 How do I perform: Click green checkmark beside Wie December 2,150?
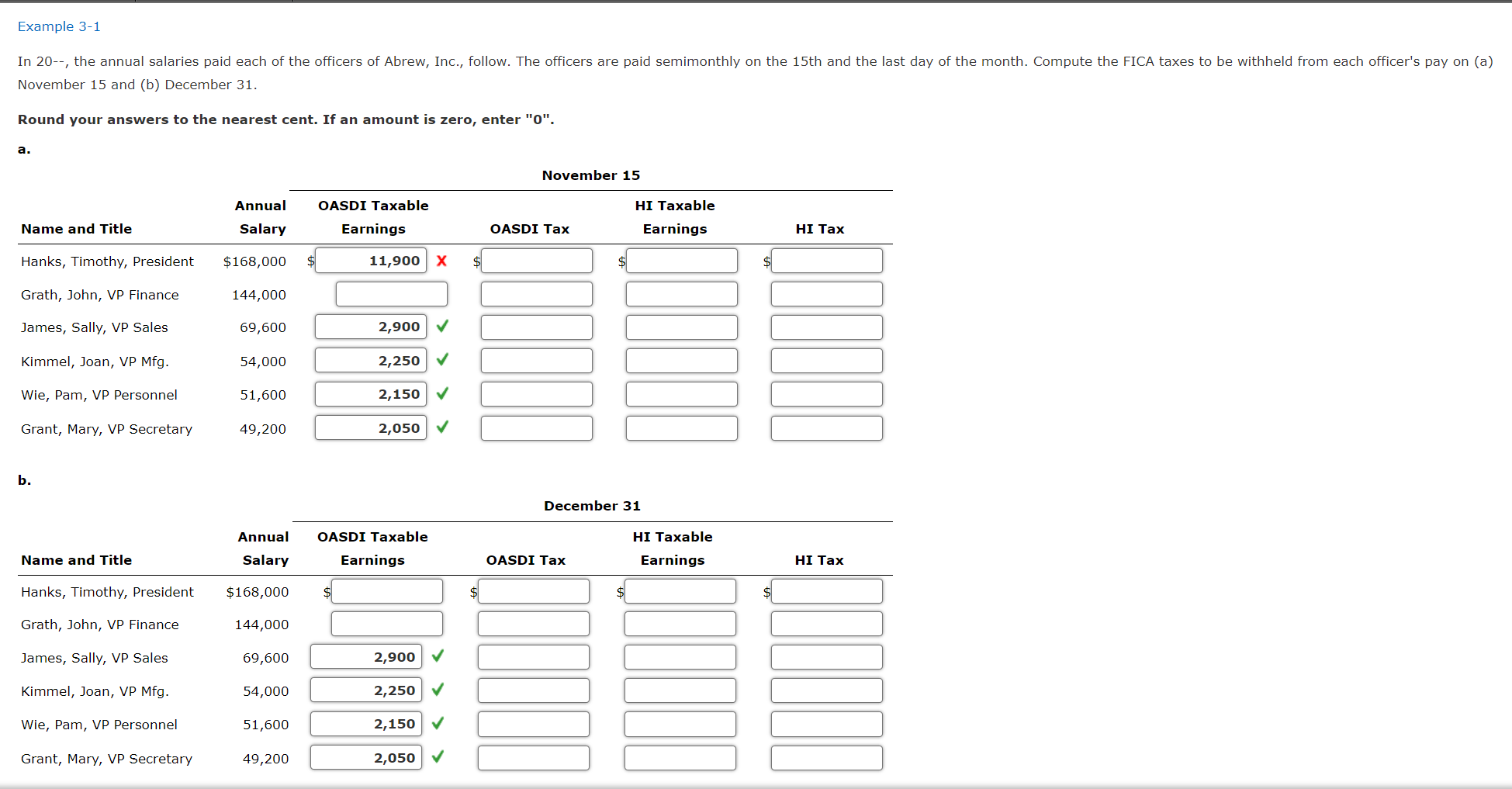click(438, 724)
